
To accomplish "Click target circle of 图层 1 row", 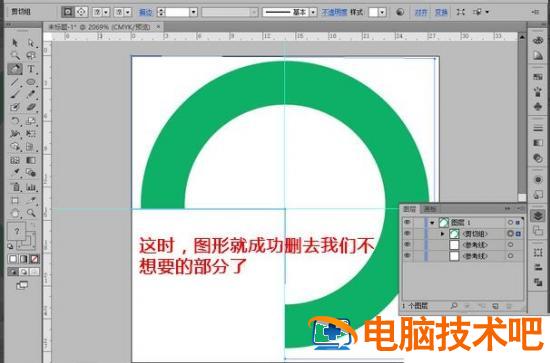I will point(510,222).
